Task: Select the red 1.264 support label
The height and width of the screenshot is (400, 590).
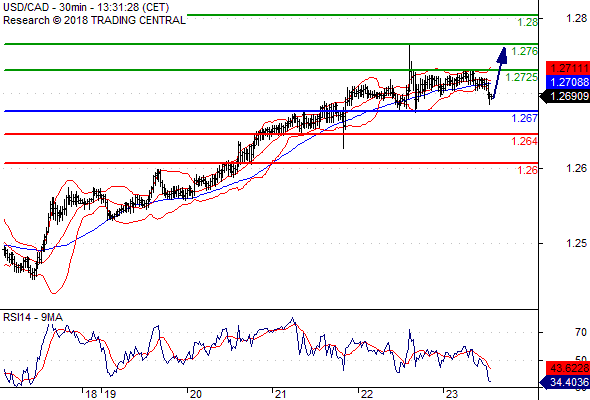Action: coord(525,141)
